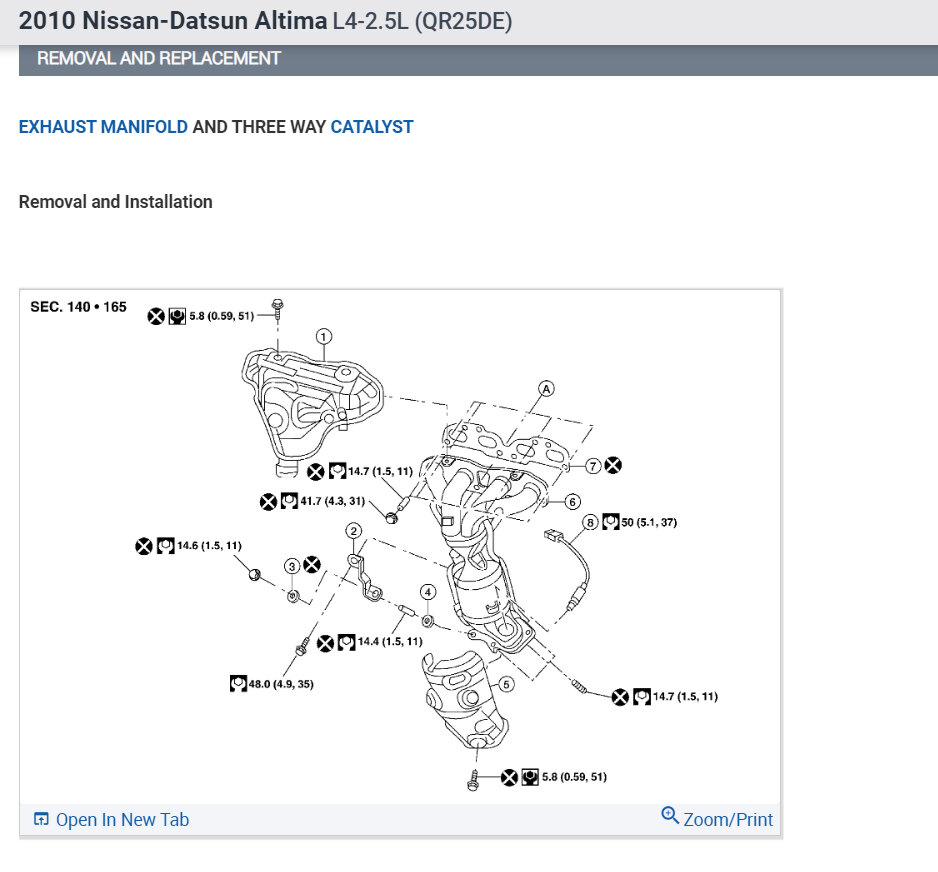938x872 pixels.
Task: Click the Open In New Tab icon
Action: [x=41, y=819]
